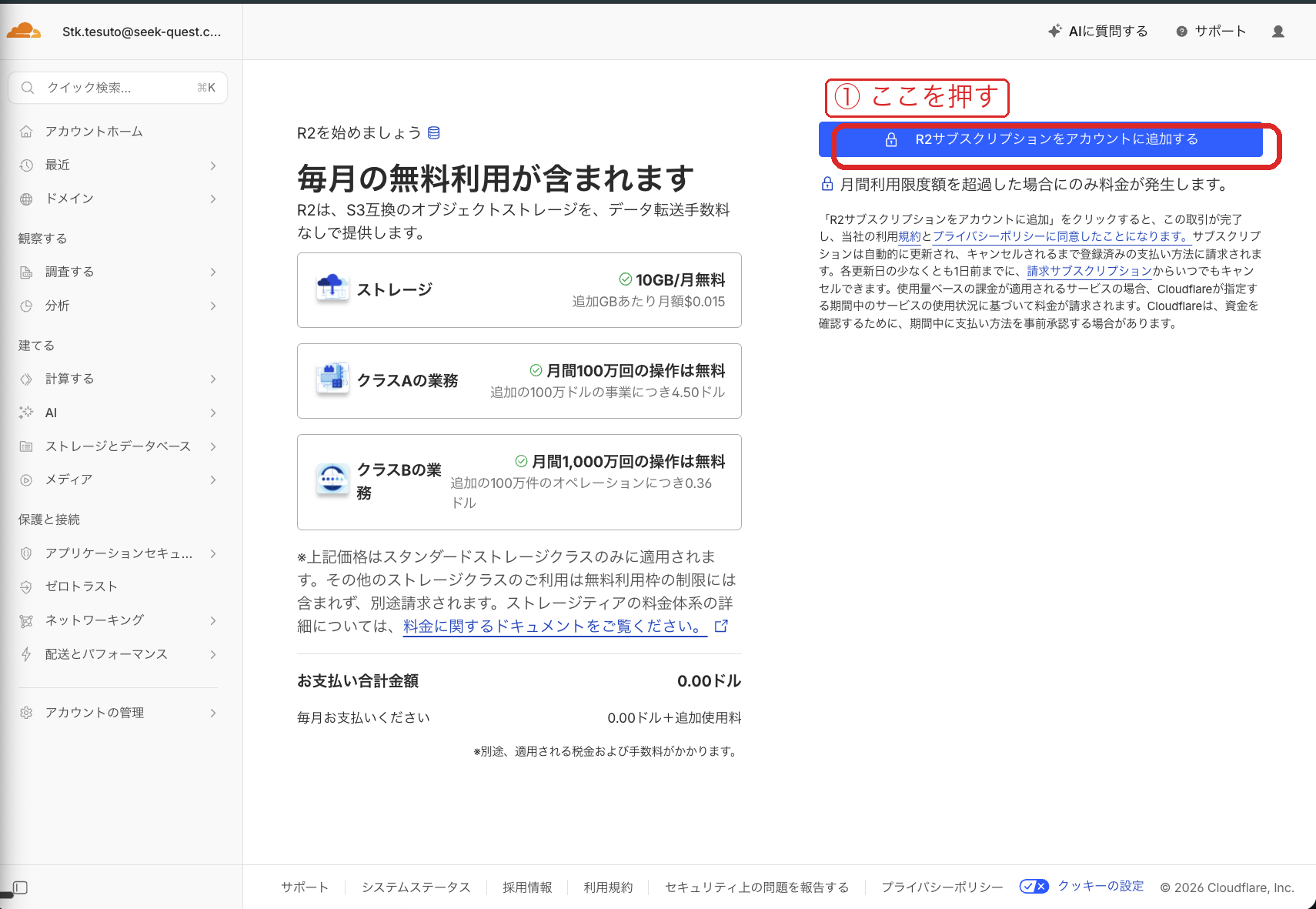Click the network icon beside ネットワーキング

[26, 620]
